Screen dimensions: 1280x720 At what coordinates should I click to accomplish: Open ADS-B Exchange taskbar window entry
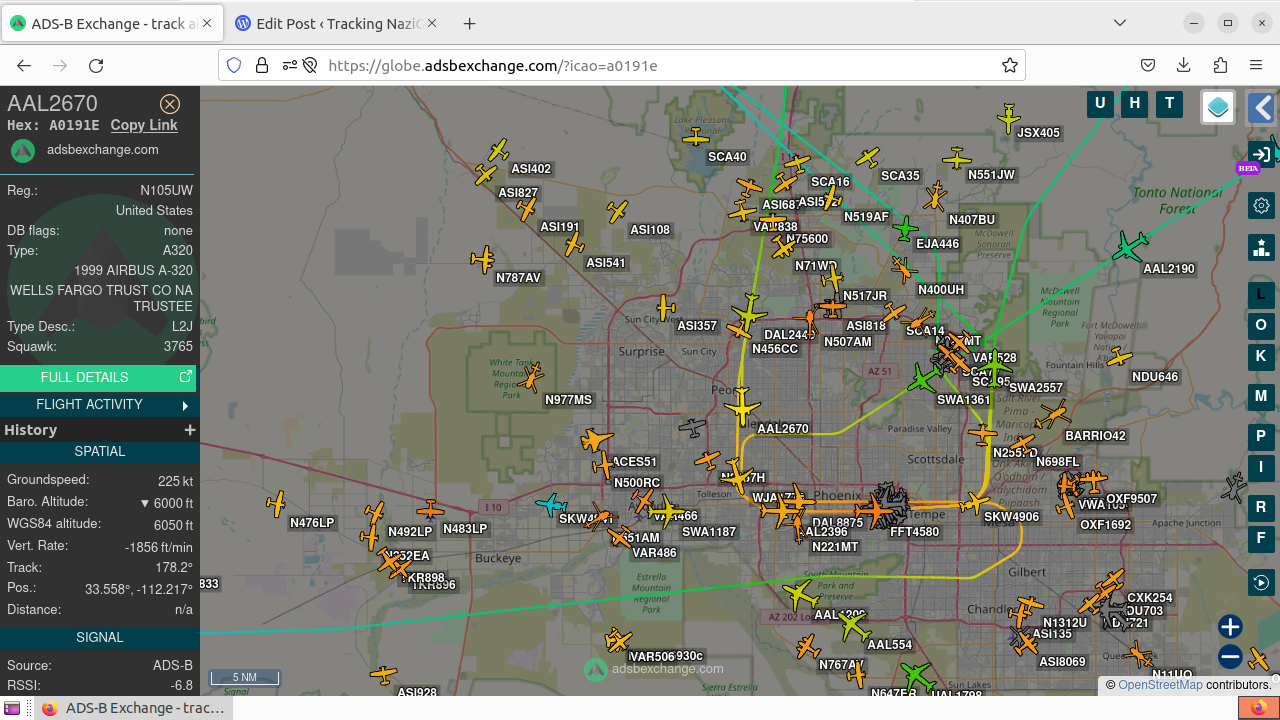click(133, 708)
